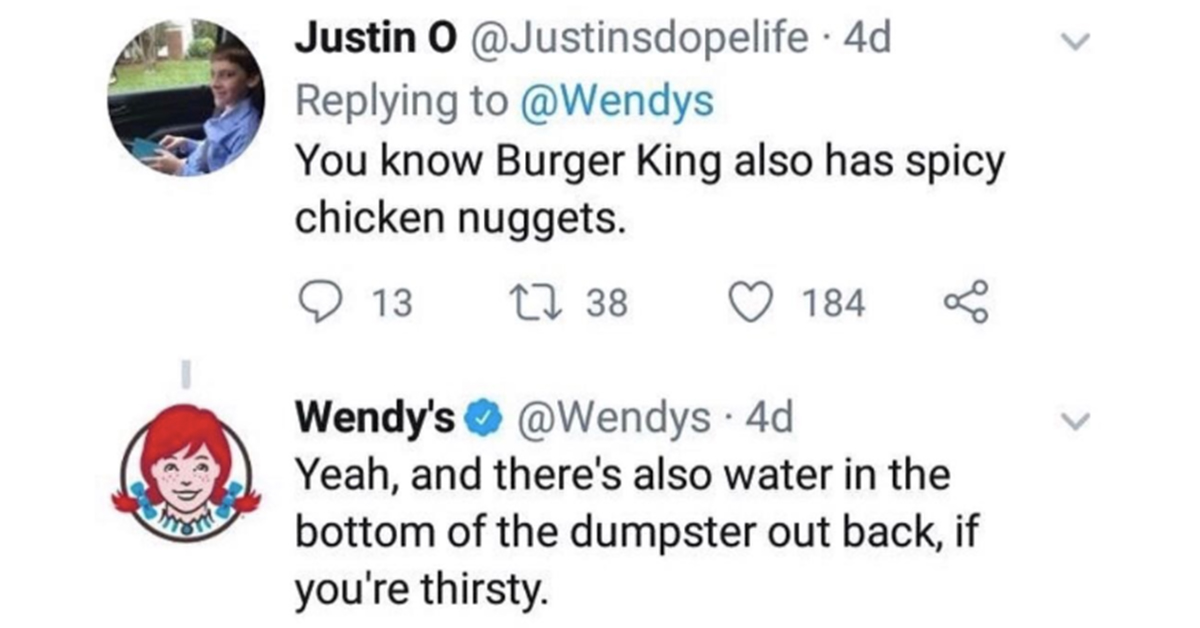
Task: Select the Wendy's display name
Action: tap(379, 418)
